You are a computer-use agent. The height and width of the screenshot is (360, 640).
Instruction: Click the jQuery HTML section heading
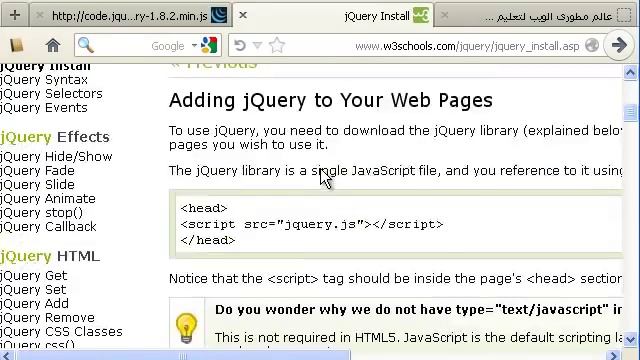50,256
